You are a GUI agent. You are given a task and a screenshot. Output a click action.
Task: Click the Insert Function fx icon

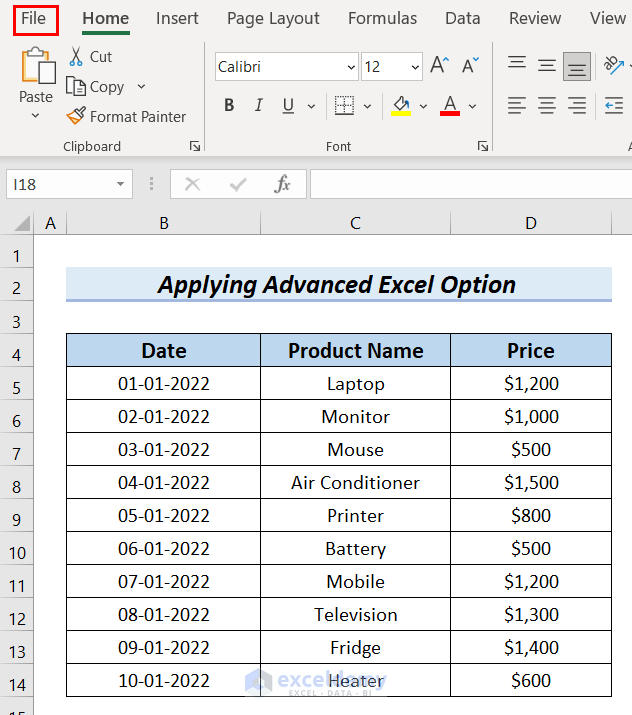tap(282, 184)
